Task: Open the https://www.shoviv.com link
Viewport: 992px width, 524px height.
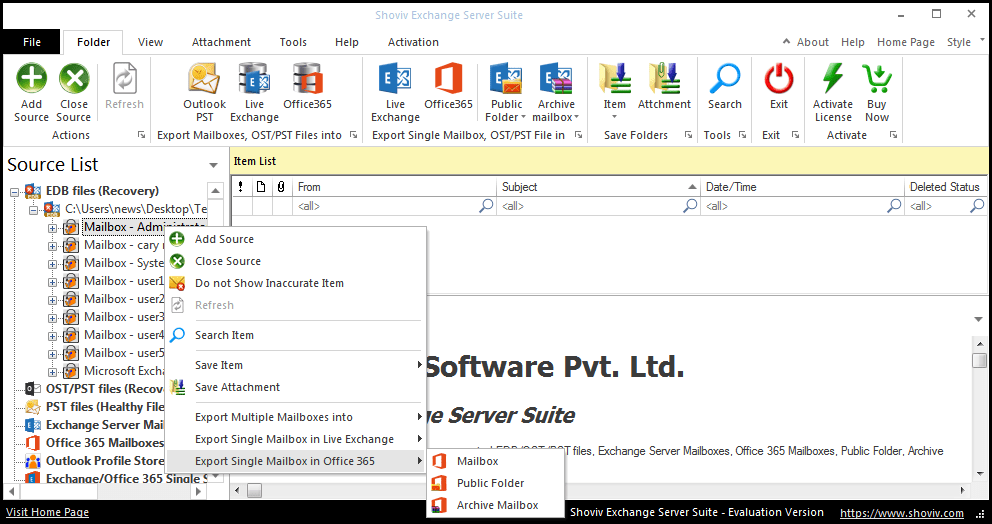Action: 902,513
